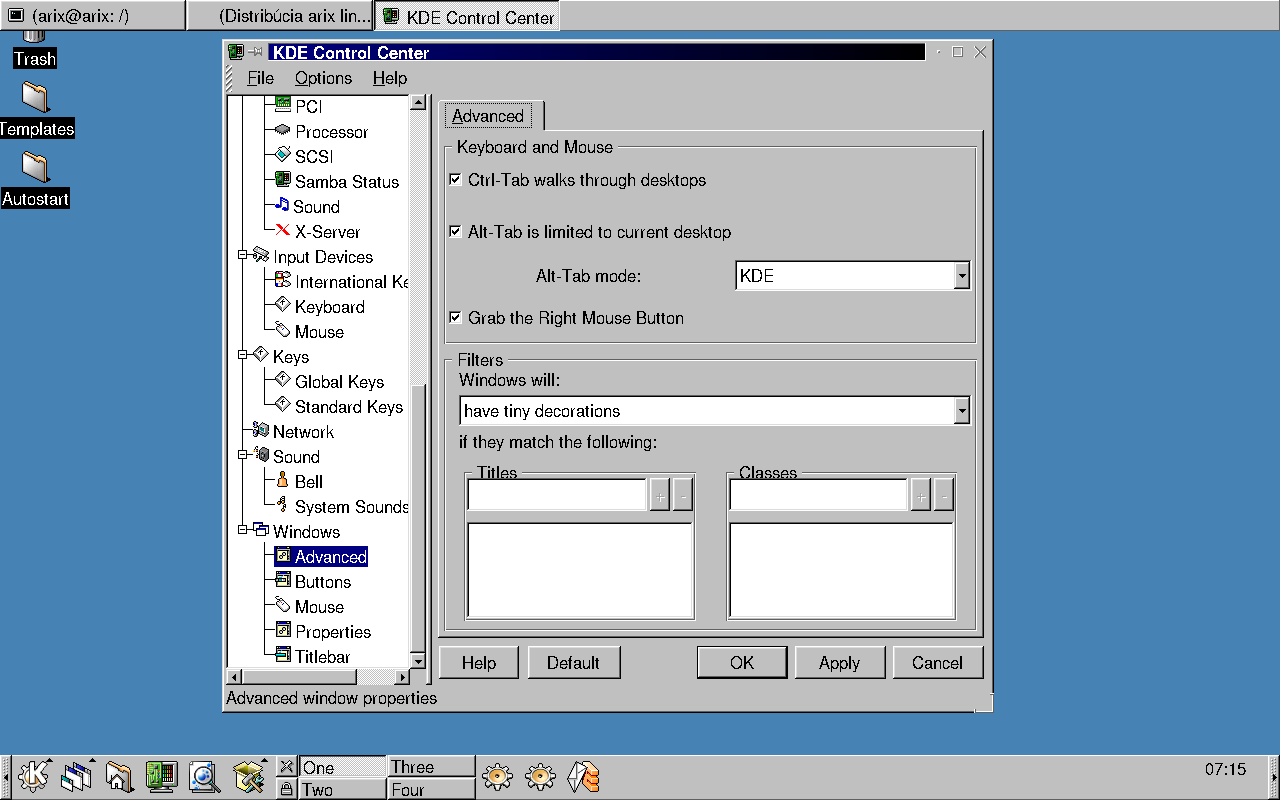Image resolution: width=1280 pixels, height=800 pixels.
Task: Click the Samba Status icon
Action: coord(282,181)
